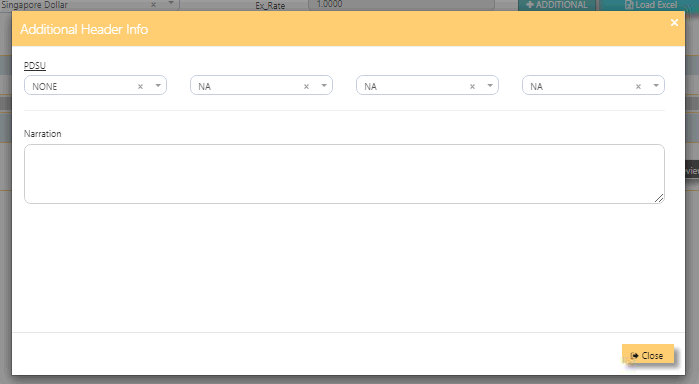
Task: Click the yellow Close button
Action: coord(648,355)
